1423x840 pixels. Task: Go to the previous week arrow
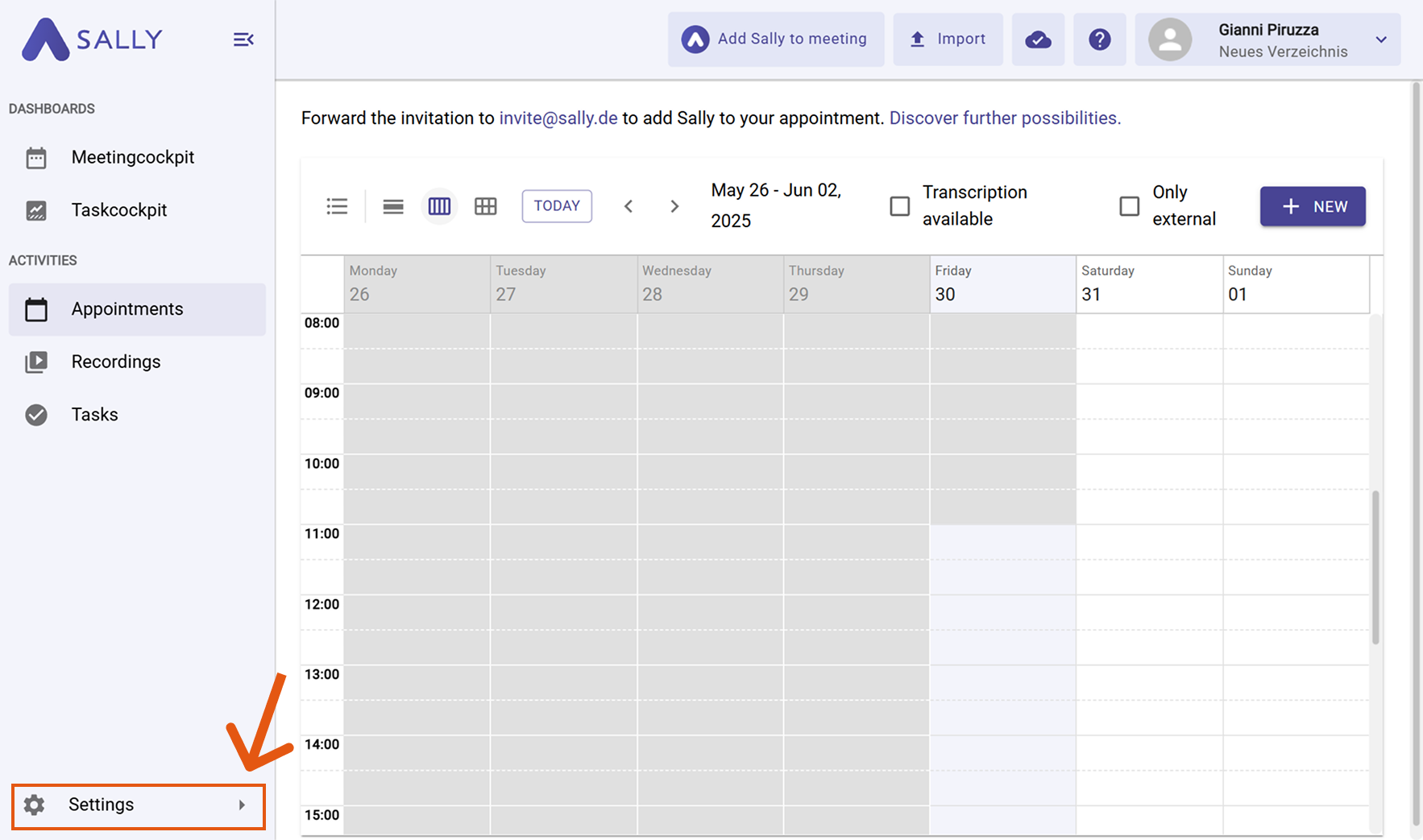pos(629,206)
